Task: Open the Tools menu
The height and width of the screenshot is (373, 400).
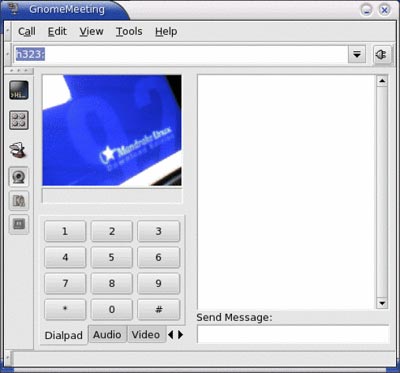Action: pos(129,32)
